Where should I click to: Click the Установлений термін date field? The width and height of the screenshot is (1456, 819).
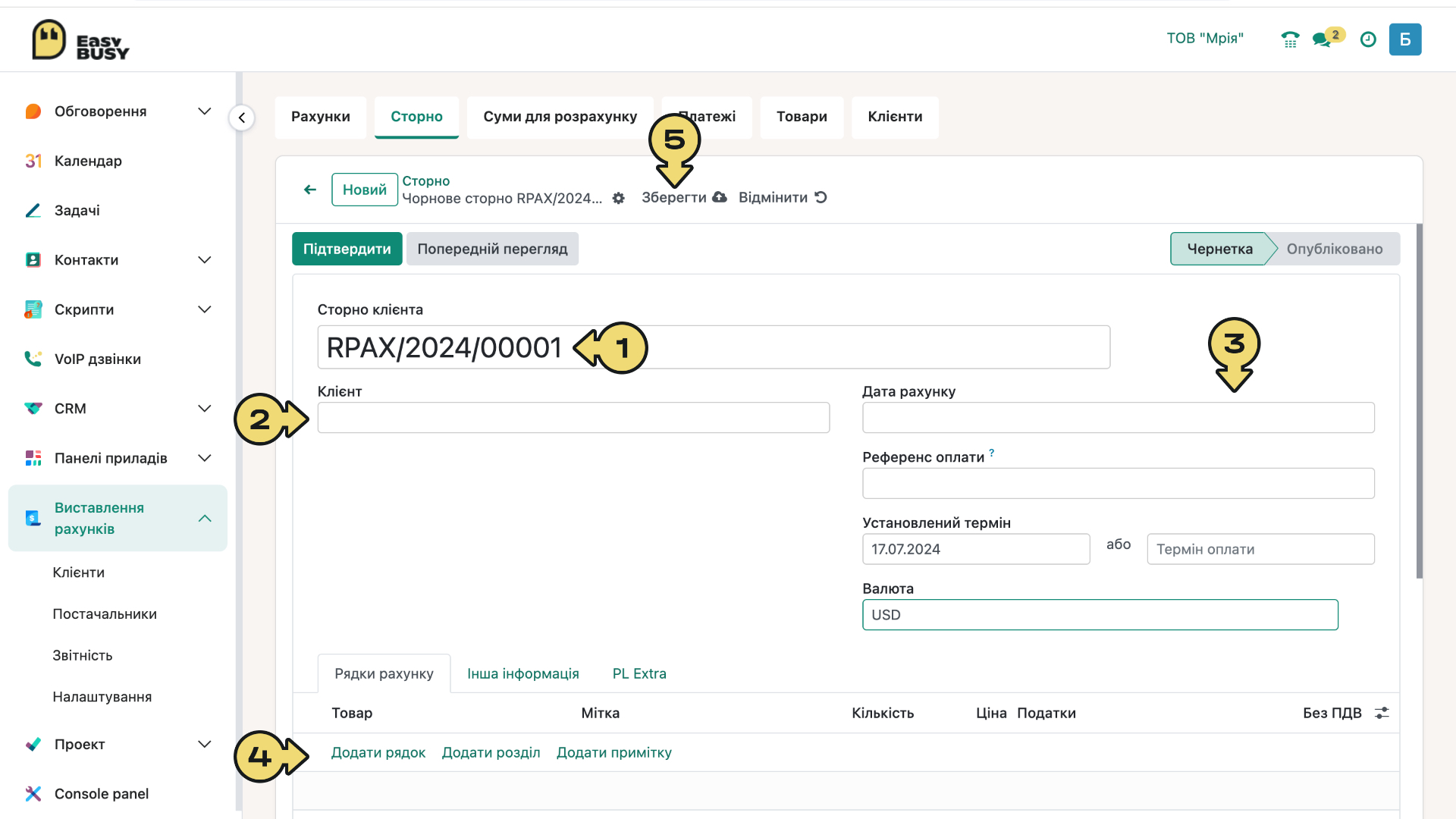pyautogui.click(x=976, y=549)
